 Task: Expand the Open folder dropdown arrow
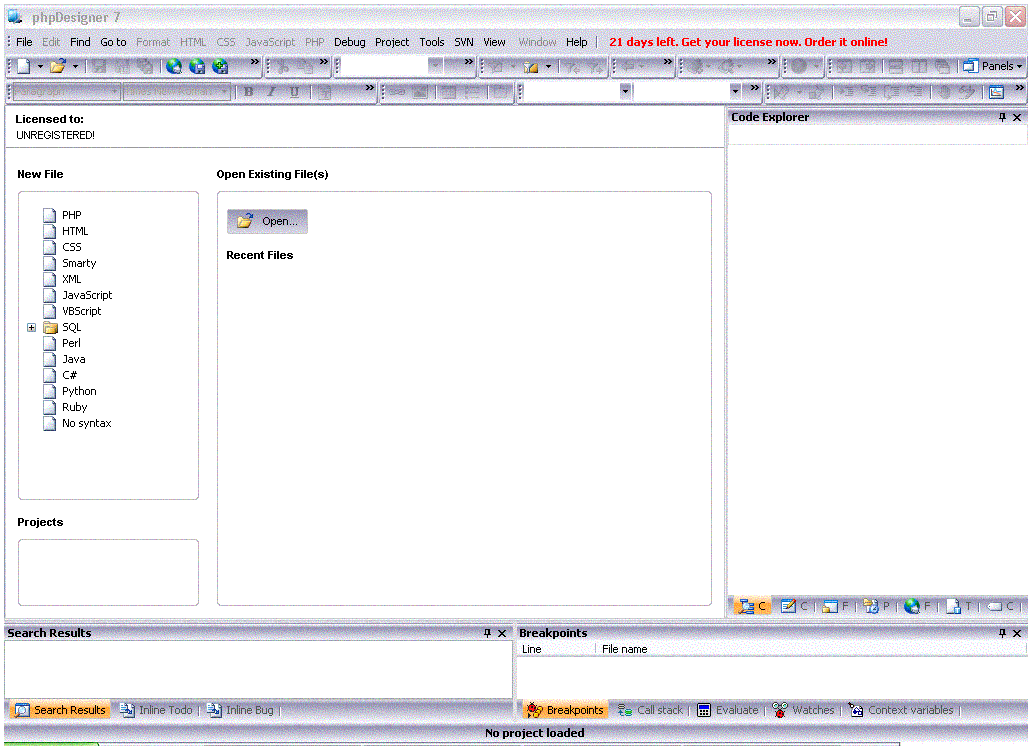[75, 67]
